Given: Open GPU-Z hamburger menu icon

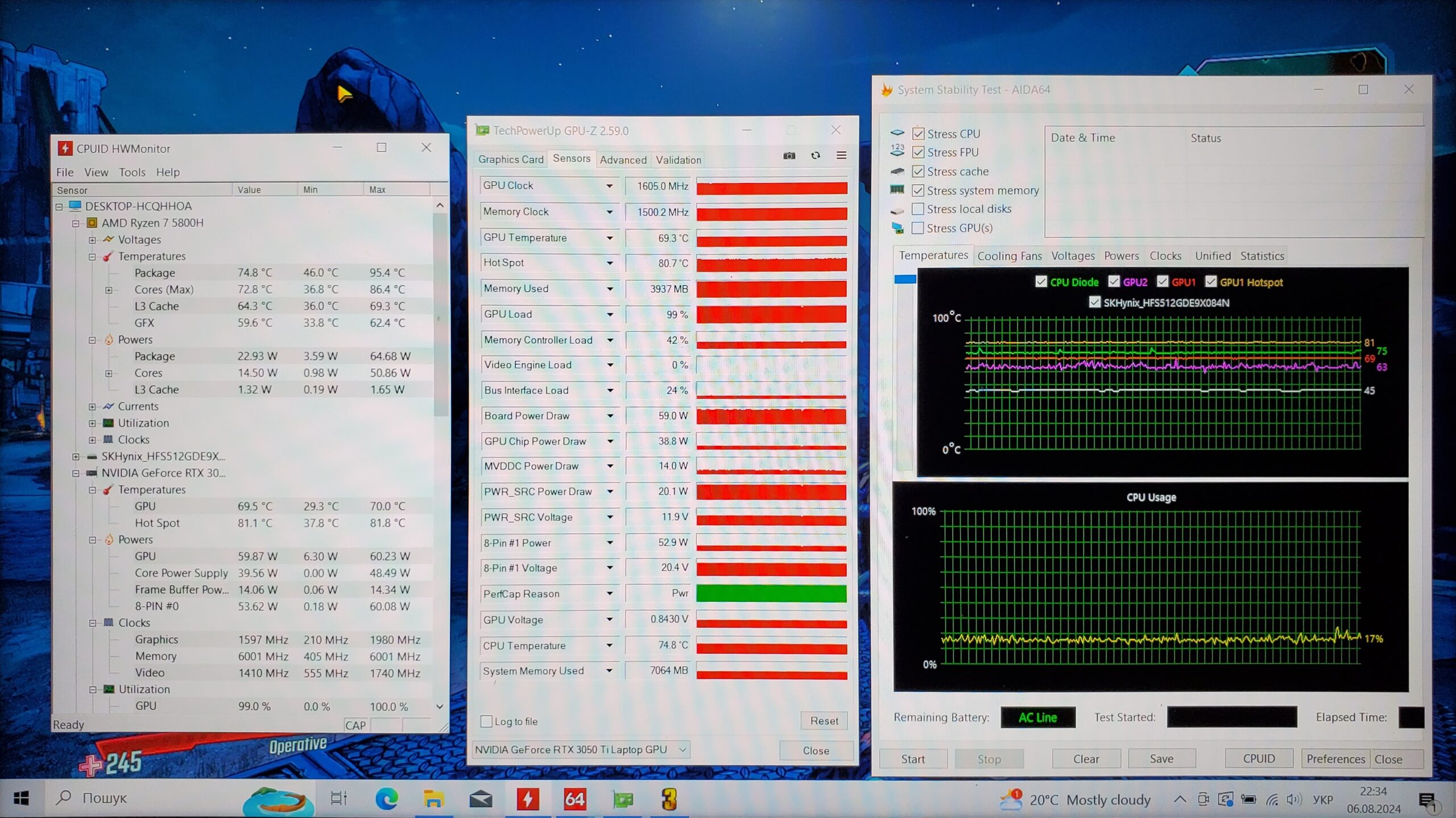Looking at the screenshot, I should pyautogui.click(x=841, y=156).
